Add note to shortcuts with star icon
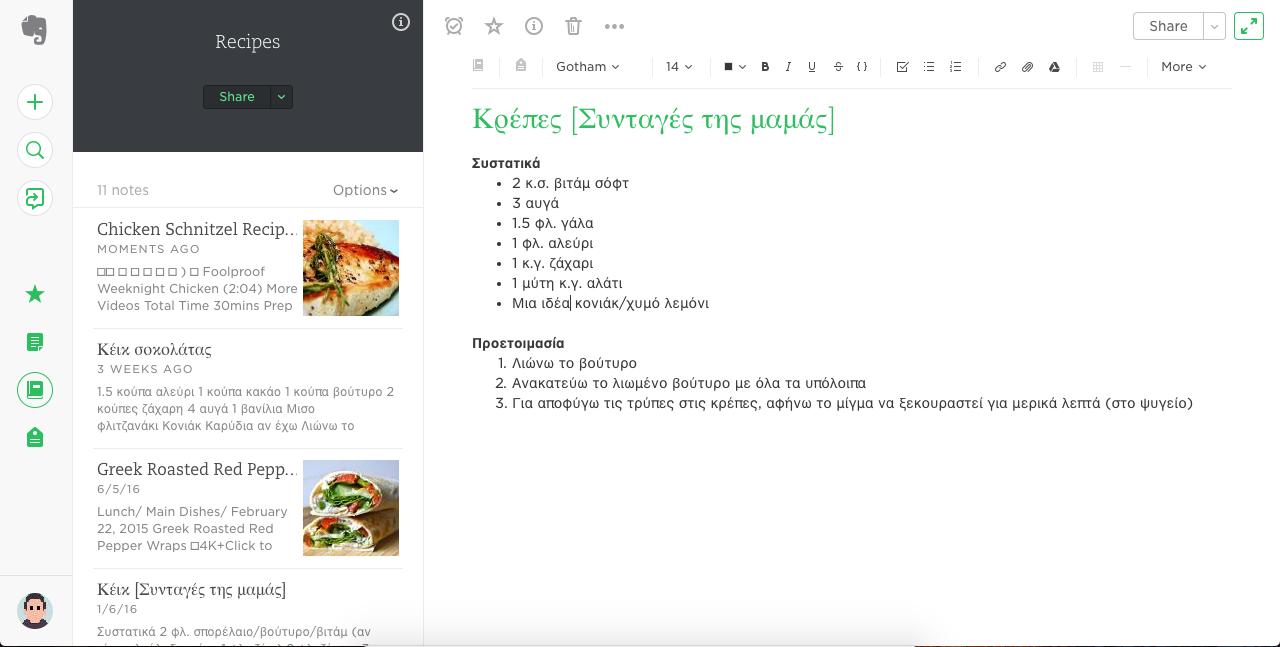1280x647 pixels. (x=494, y=26)
